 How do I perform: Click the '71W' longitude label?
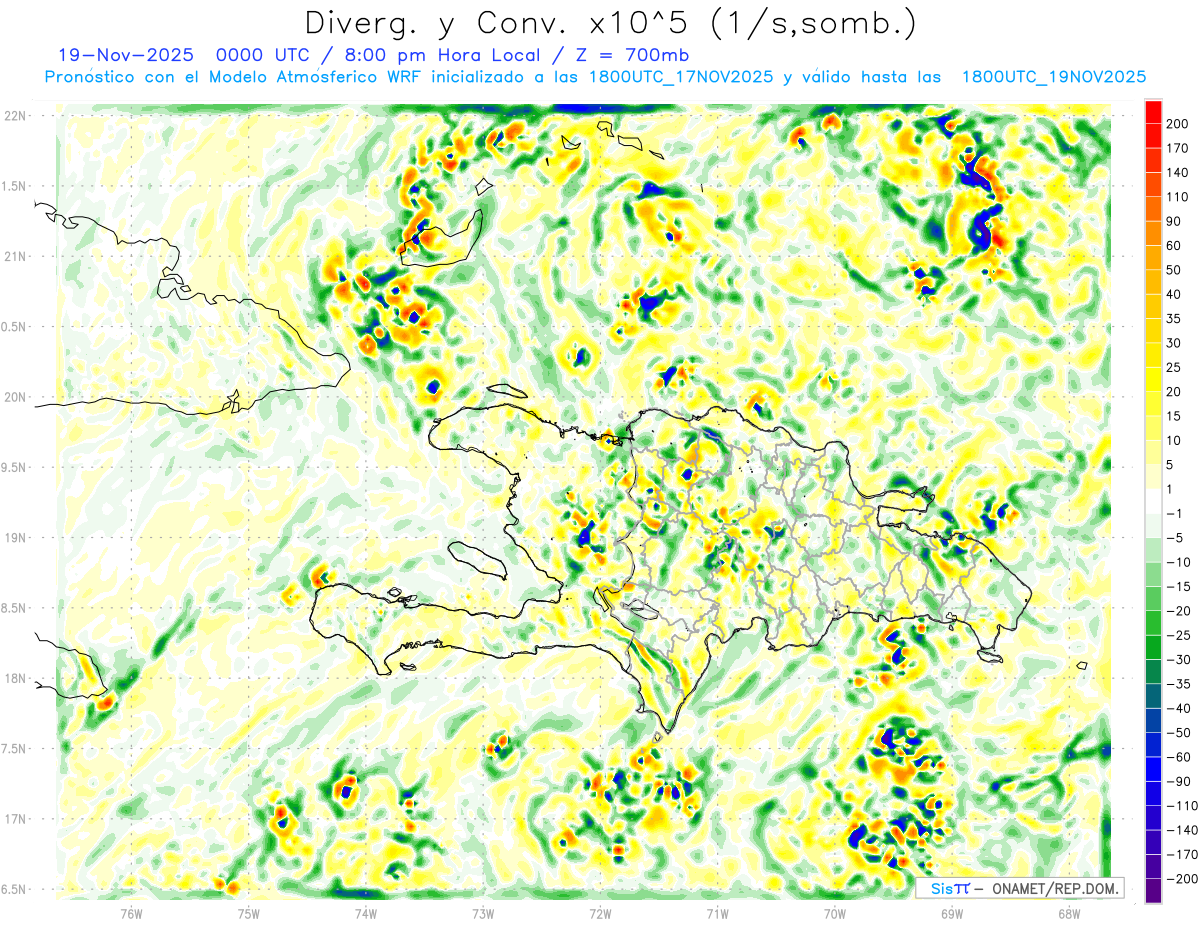tap(717, 912)
